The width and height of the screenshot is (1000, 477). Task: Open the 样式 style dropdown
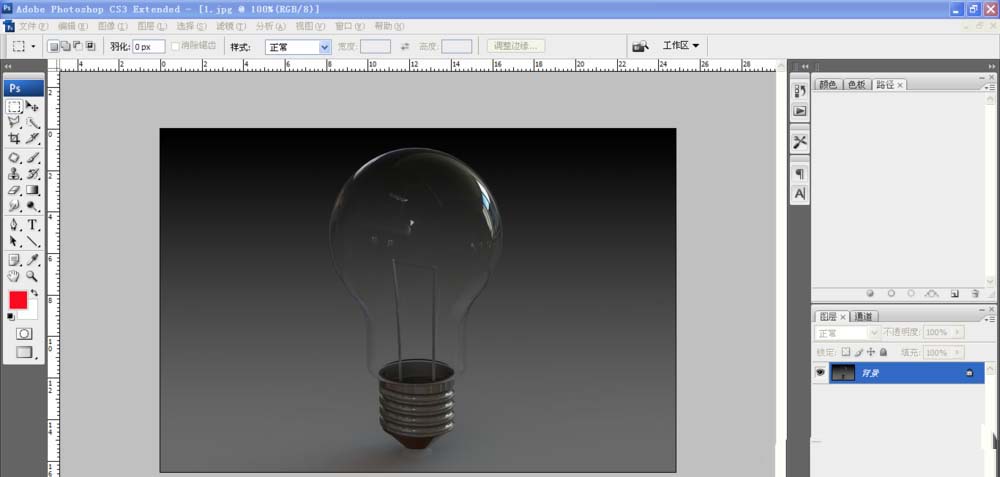(298, 46)
